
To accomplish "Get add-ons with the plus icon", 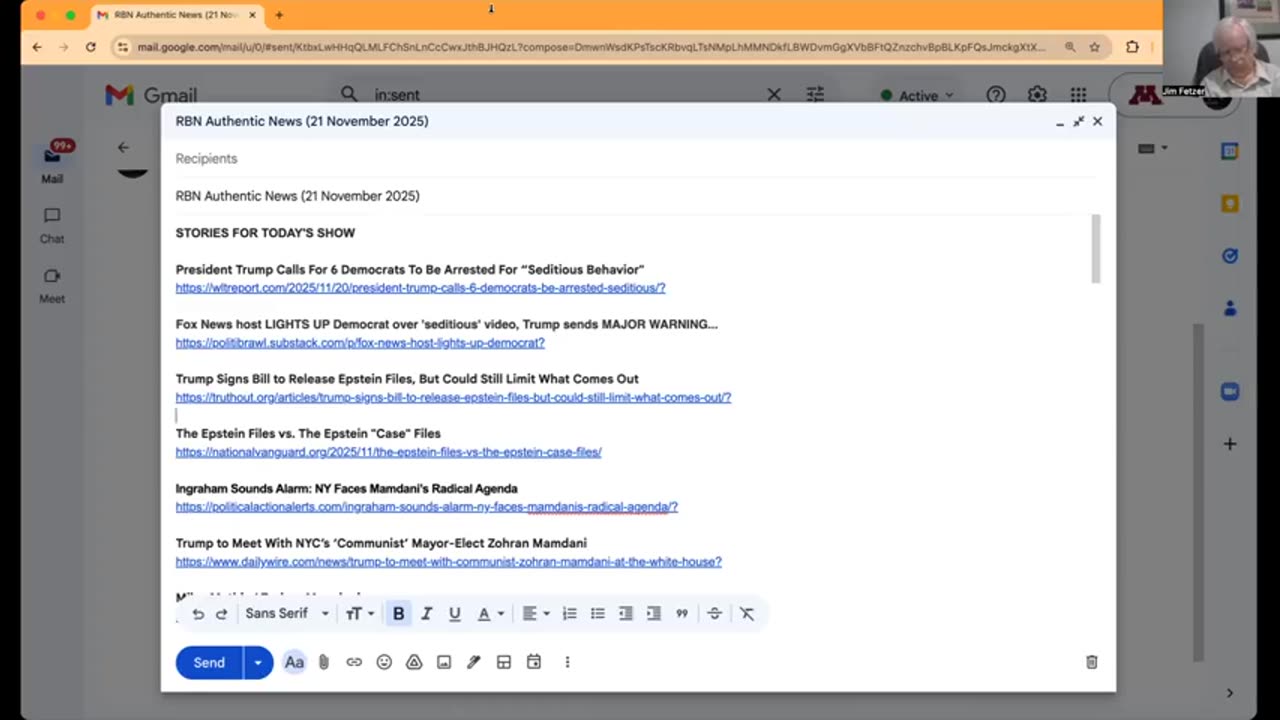I will (x=1230, y=444).
